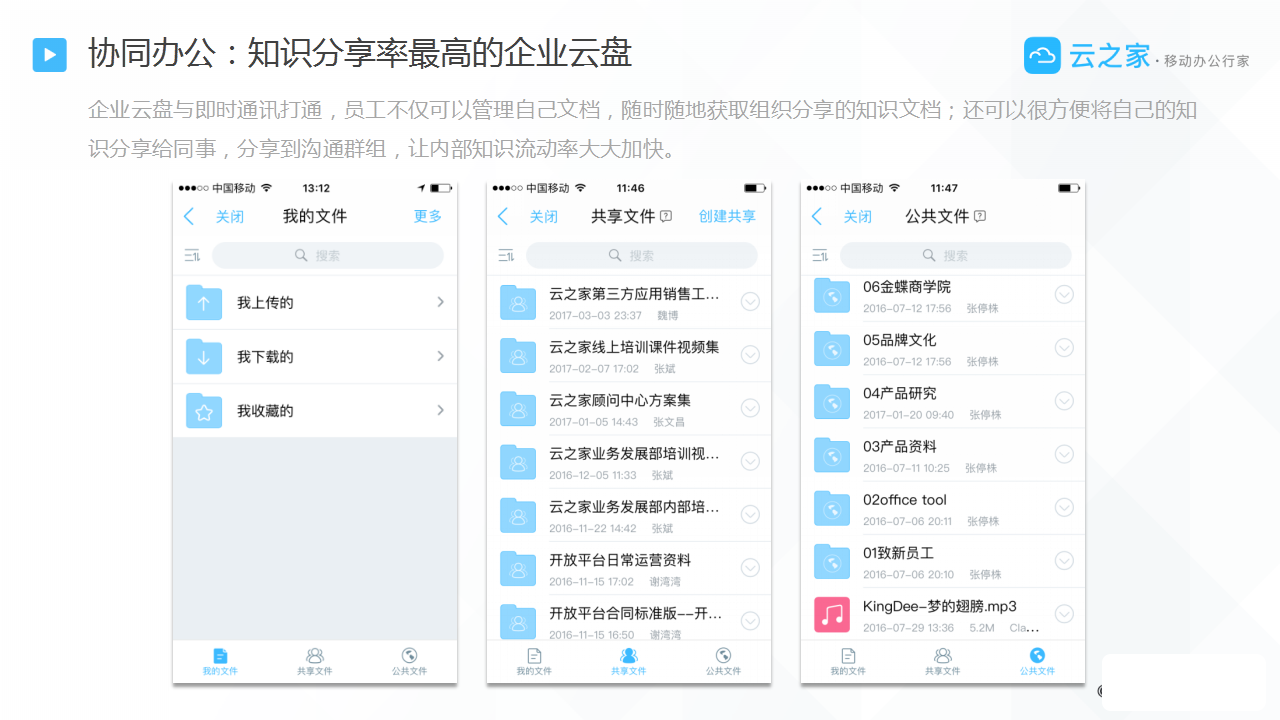This screenshot has height=720, width=1280.
Task: Switch to 公共文件 tab in second phone
Action: (x=723, y=662)
